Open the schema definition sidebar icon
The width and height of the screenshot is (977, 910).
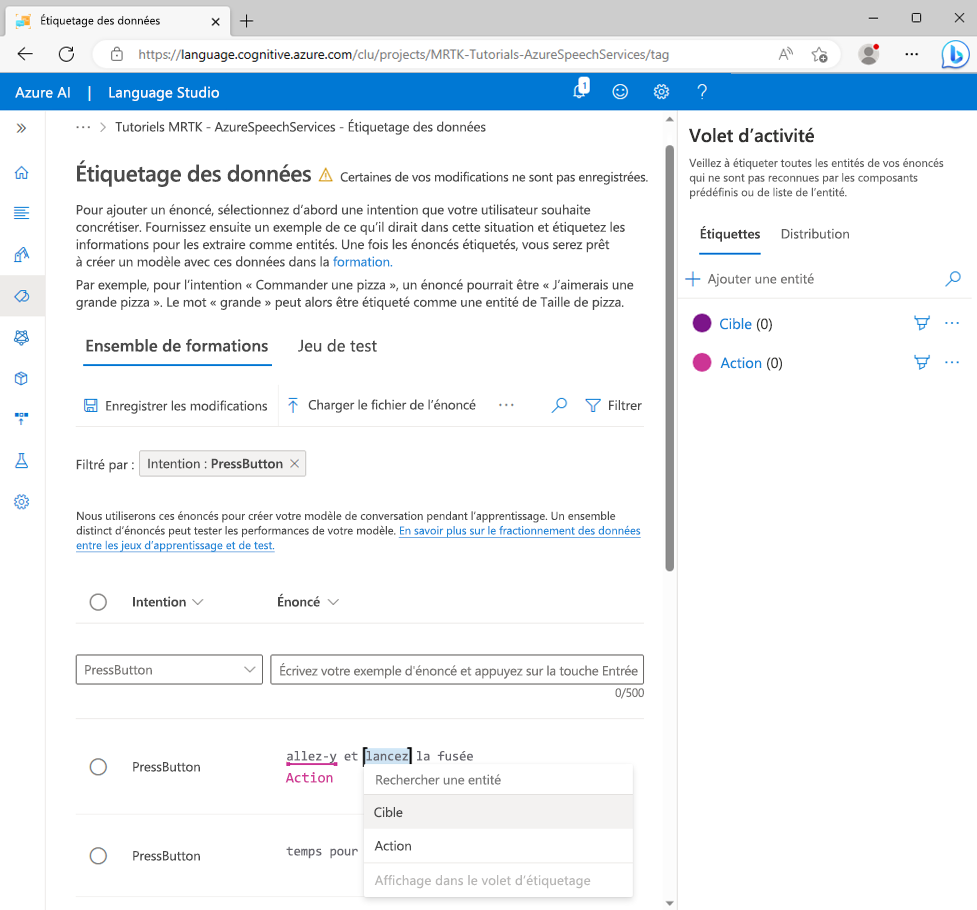click(21, 213)
